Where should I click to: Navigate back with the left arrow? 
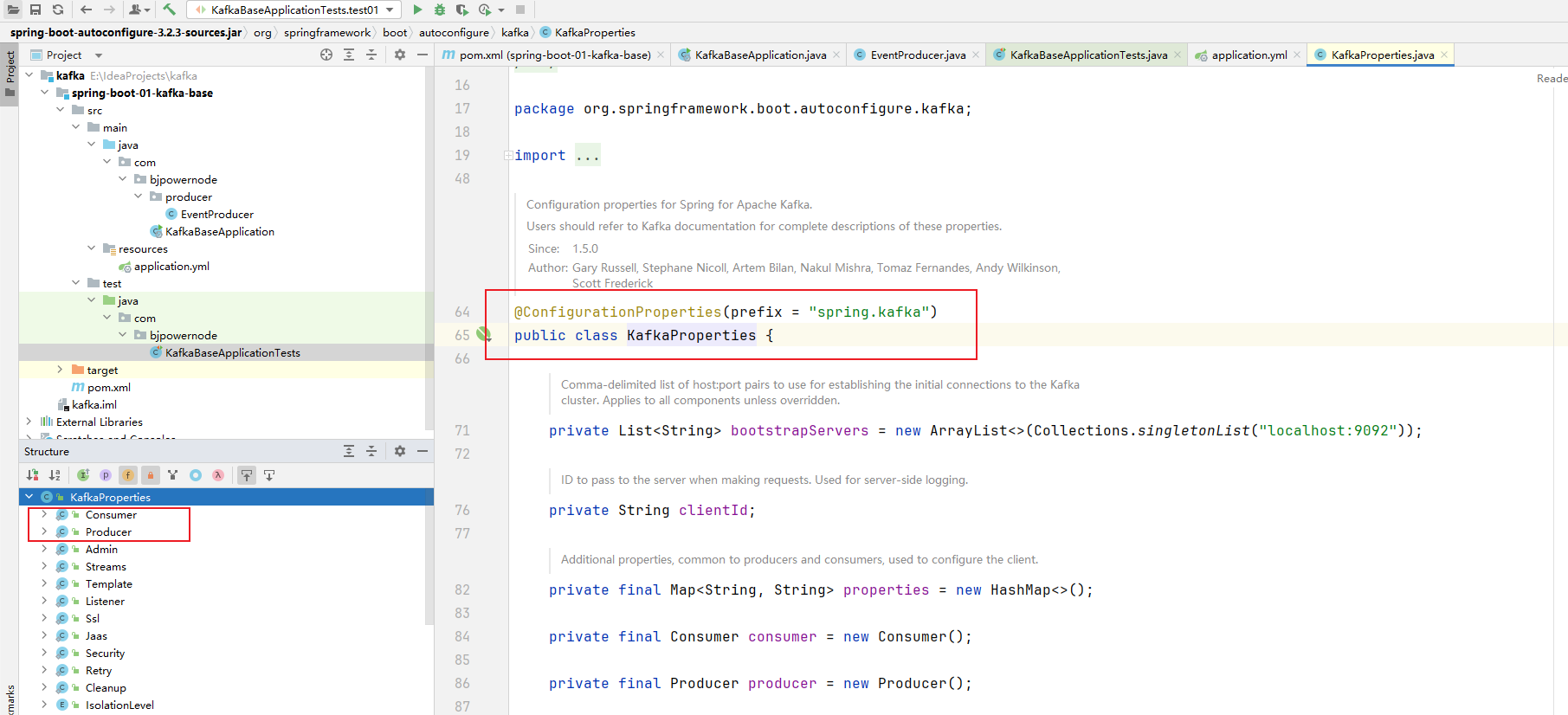coord(86,10)
